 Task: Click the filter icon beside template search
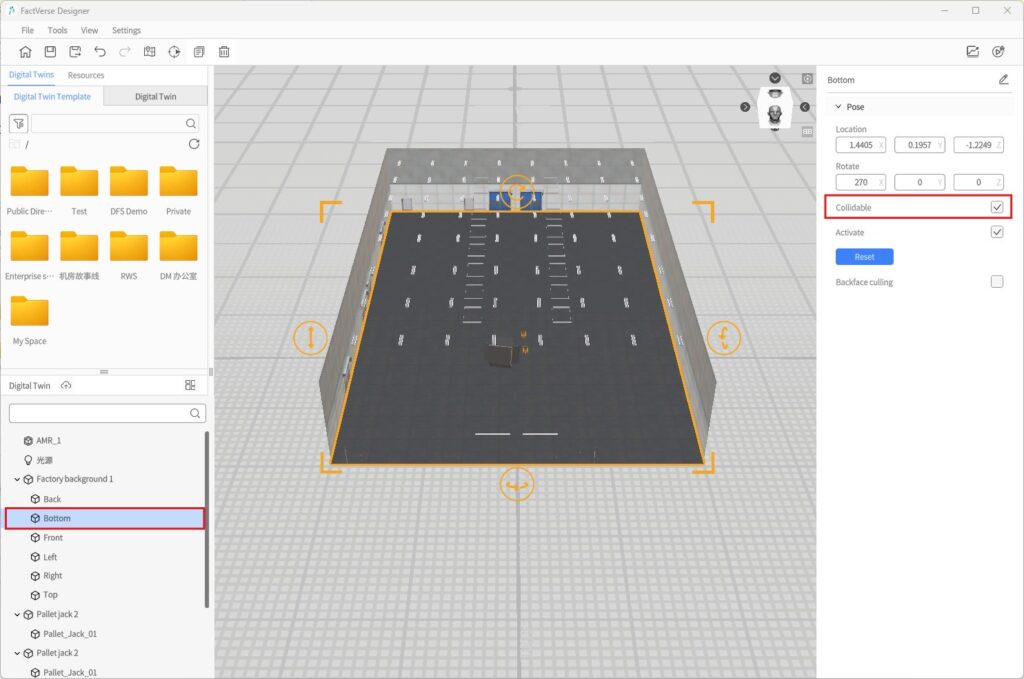tap(18, 124)
